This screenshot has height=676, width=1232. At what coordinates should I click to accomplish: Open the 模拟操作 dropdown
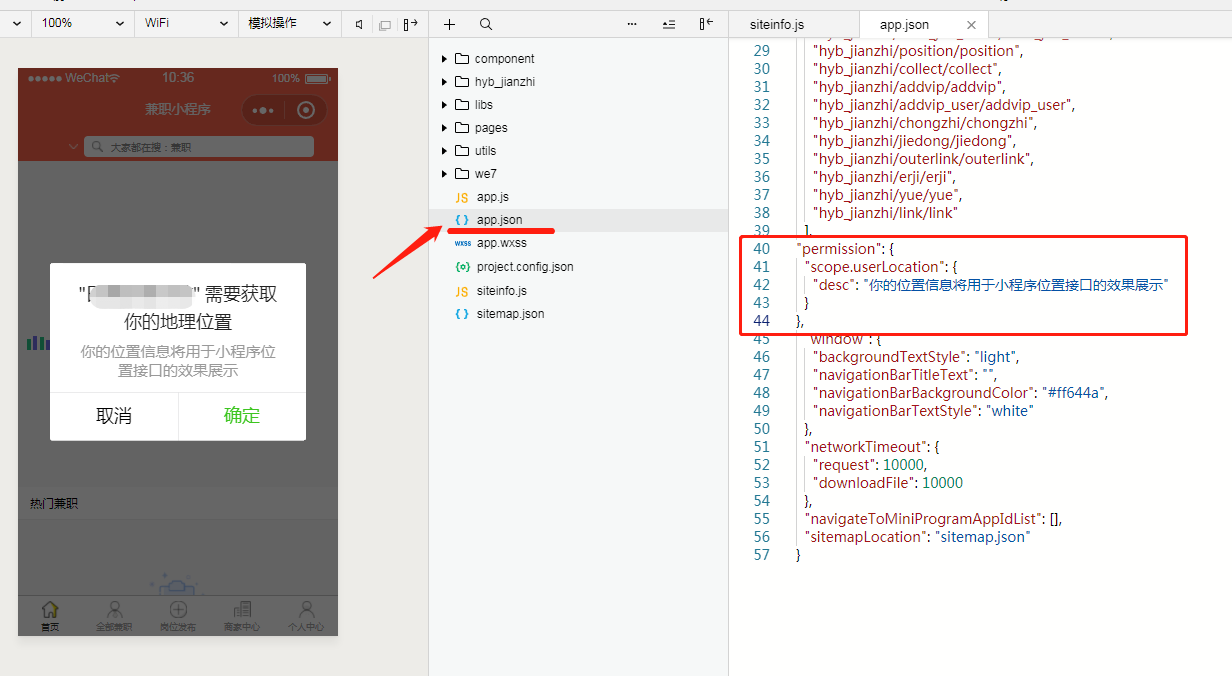point(289,23)
